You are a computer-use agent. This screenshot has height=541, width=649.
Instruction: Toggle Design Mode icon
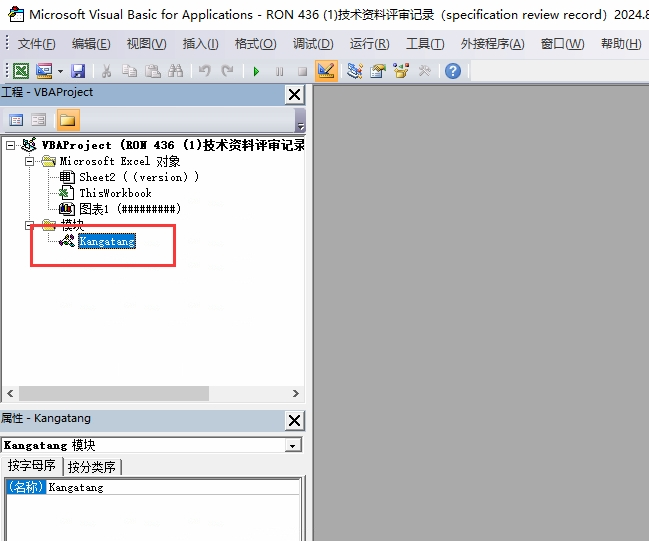(326, 71)
